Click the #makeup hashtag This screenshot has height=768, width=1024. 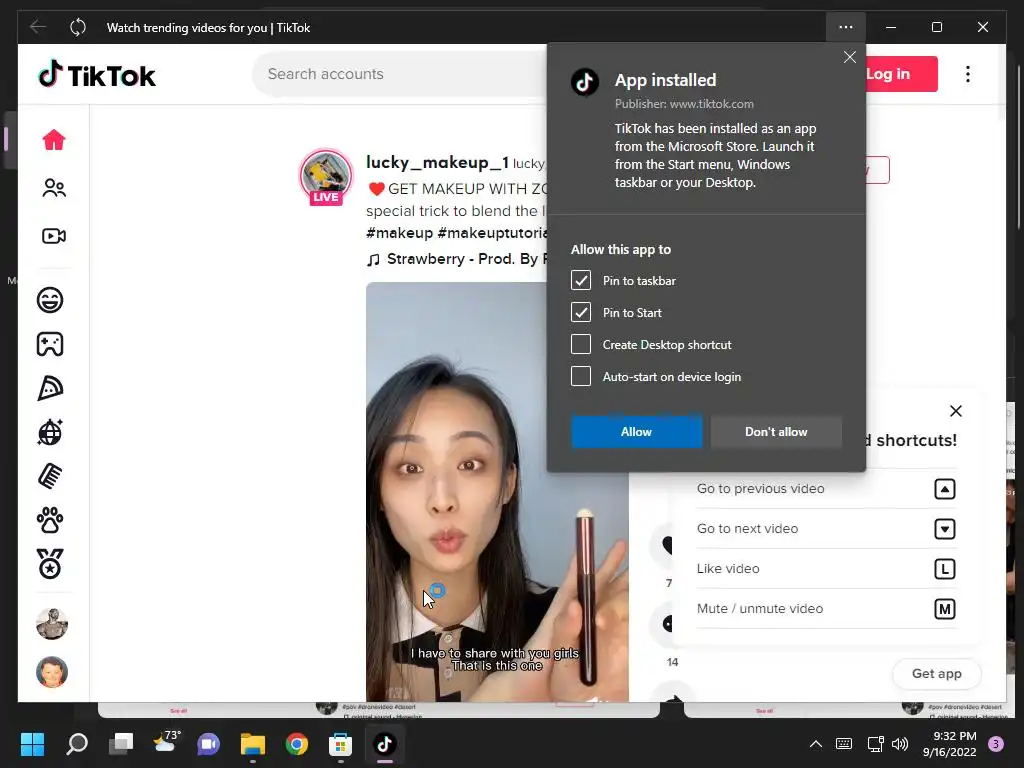399,233
